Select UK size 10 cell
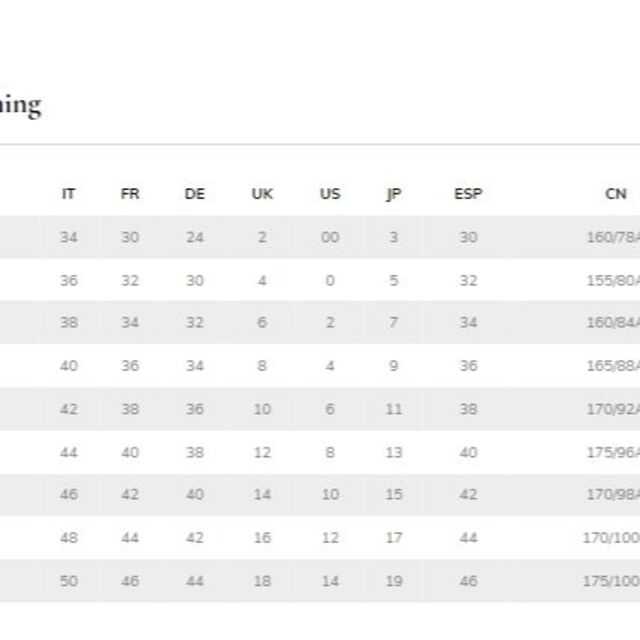The height and width of the screenshot is (640, 640). pyautogui.click(x=262, y=409)
